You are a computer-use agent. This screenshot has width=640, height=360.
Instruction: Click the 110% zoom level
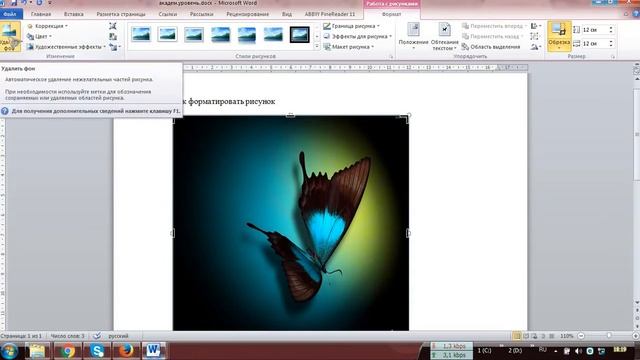point(567,336)
